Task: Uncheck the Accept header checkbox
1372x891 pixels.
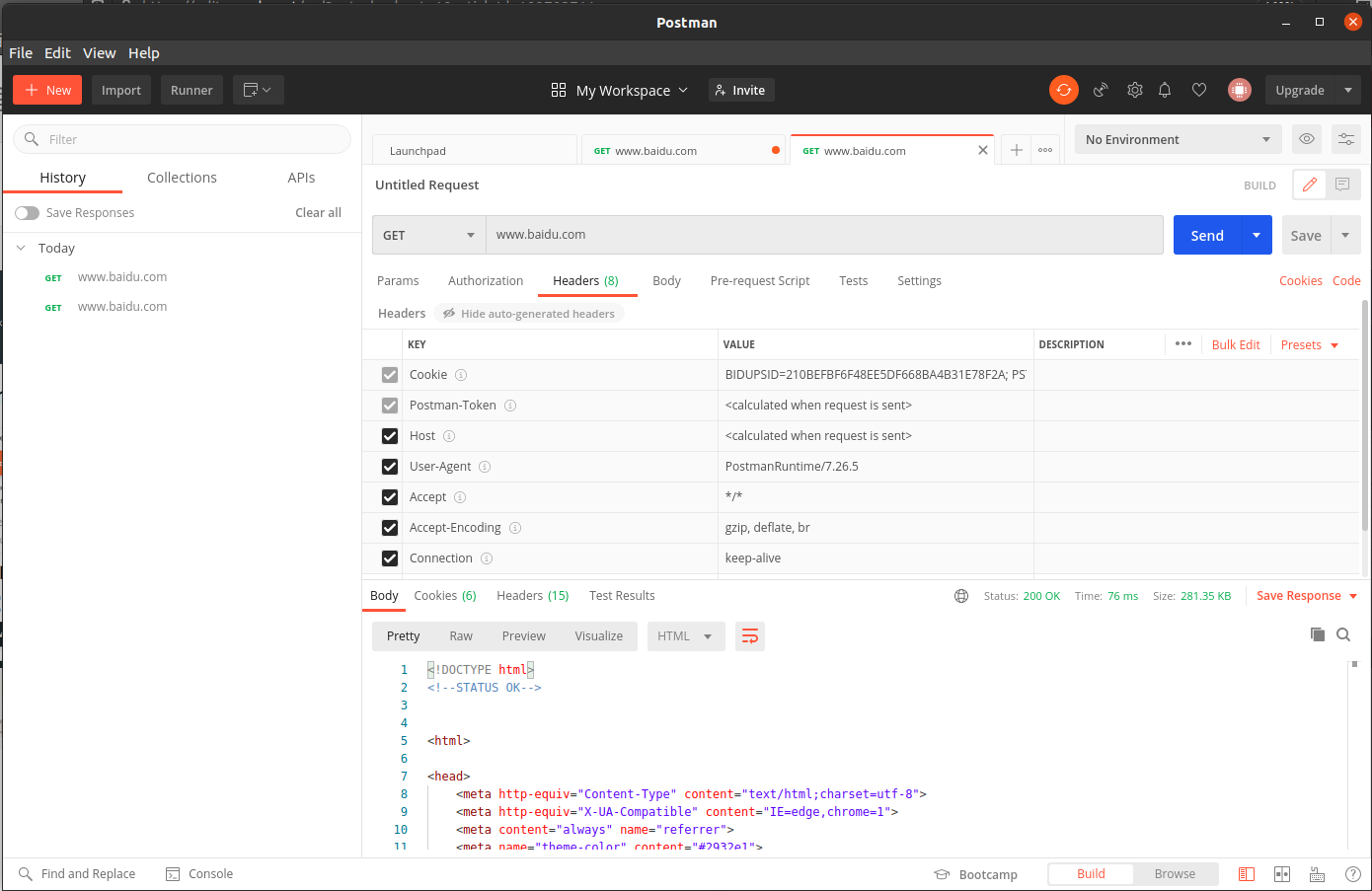Action: 390,497
